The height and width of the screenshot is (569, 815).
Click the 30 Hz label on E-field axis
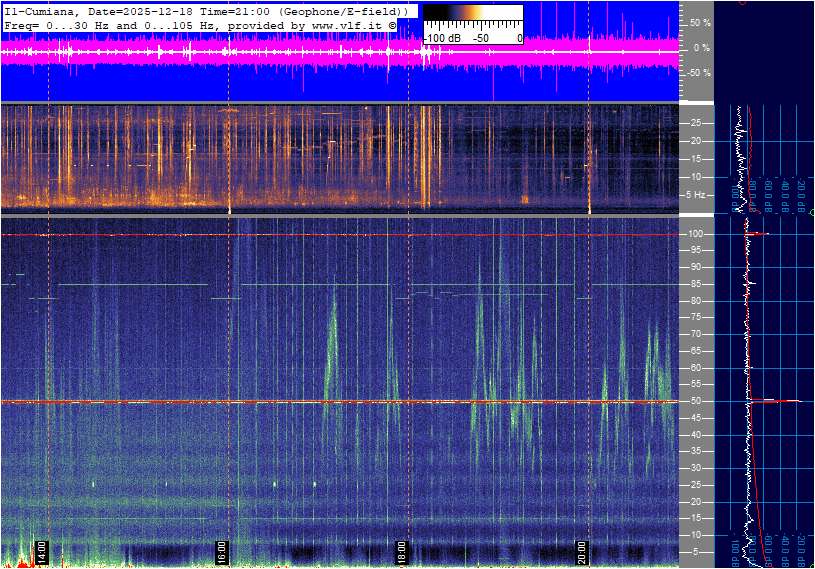(696, 469)
